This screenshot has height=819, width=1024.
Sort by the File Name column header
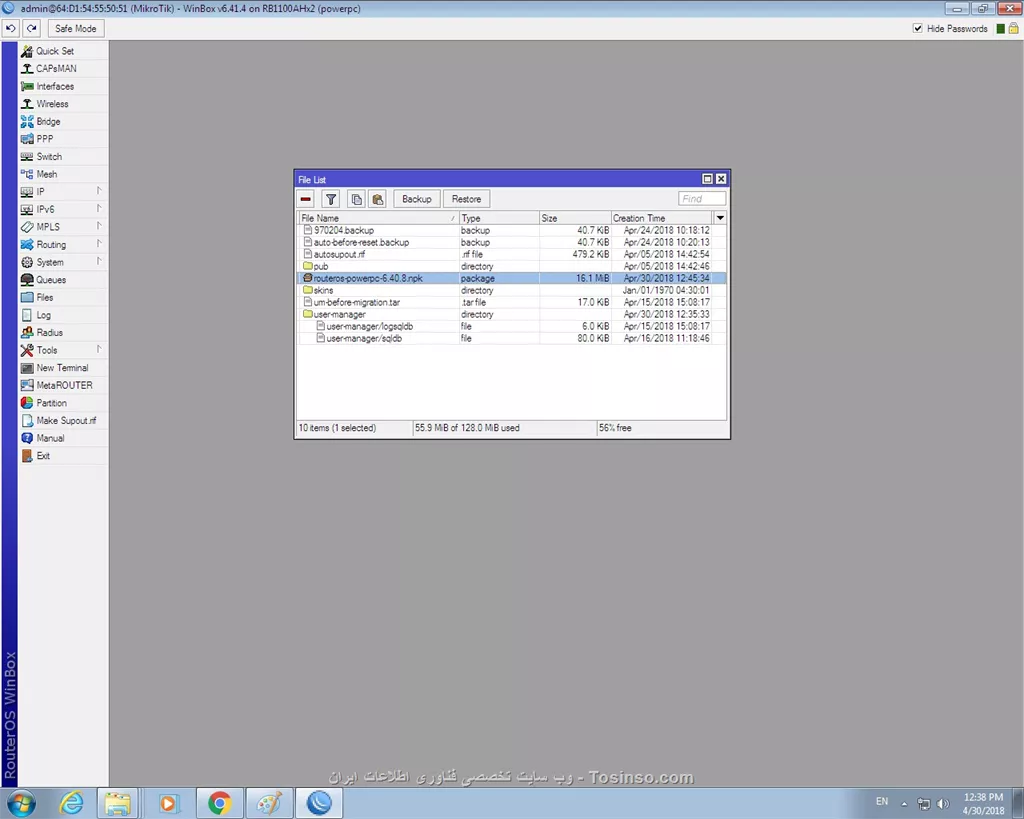tap(379, 218)
